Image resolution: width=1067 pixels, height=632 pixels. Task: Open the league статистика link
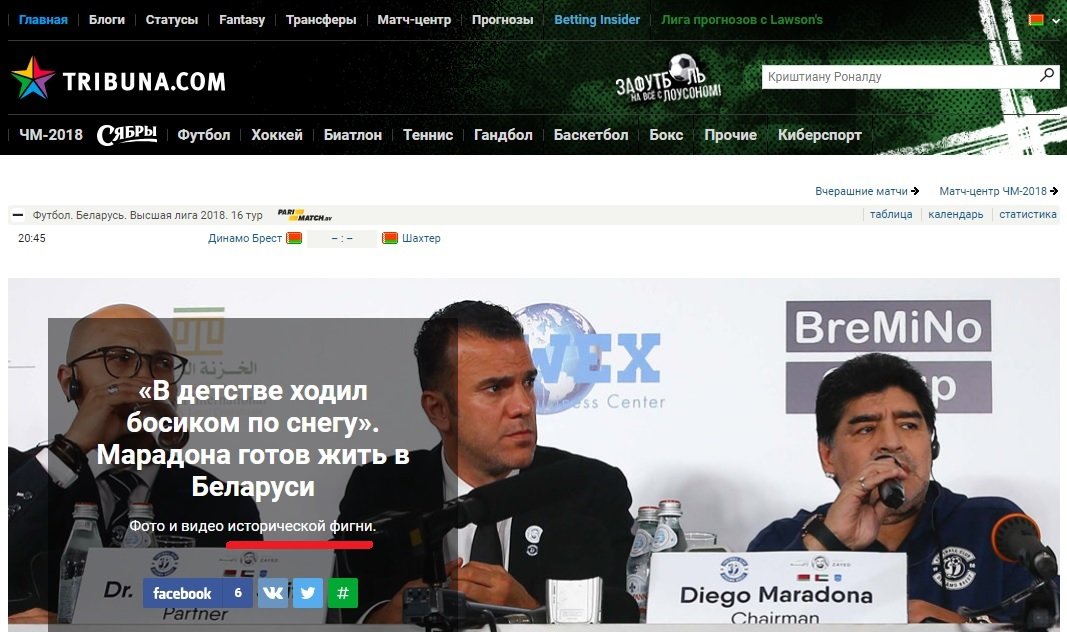point(1028,214)
